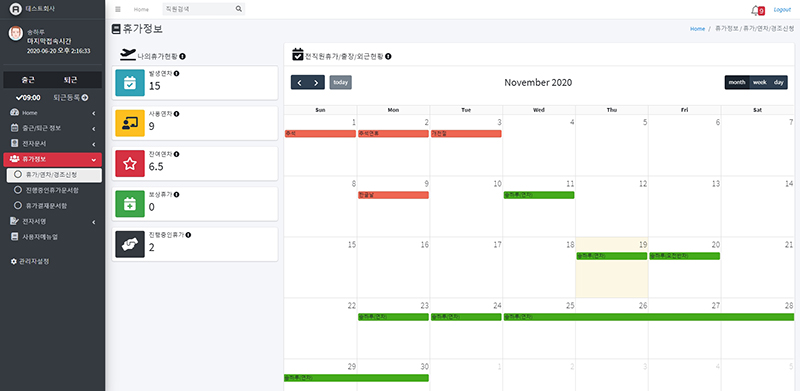The height and width of the screenshot is (391, 800).
Task: Open 사용자메뉴얼 in the sidebar
Action: click(x=53, y=237)
